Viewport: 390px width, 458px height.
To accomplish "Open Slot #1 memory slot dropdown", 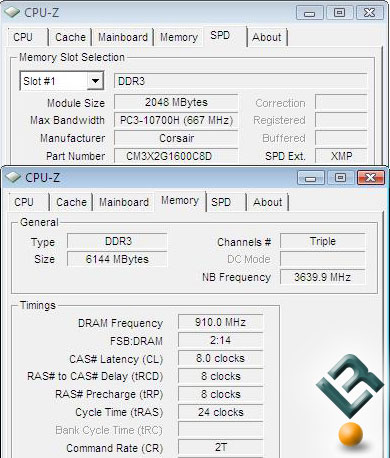I will [x=95, y=81].
